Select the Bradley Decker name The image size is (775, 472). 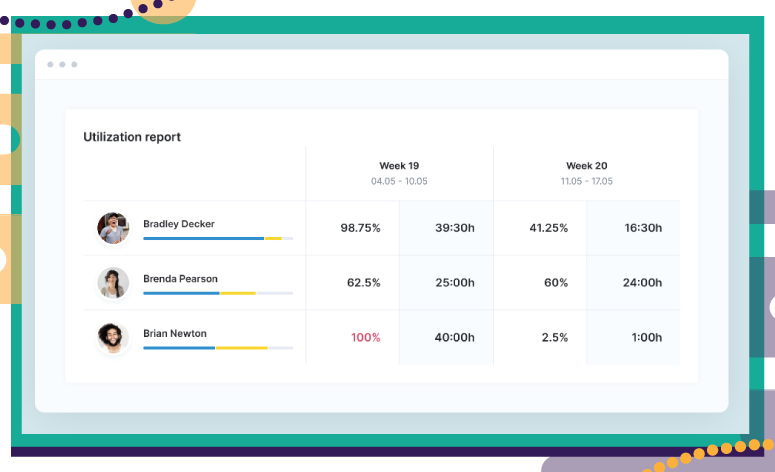[179, 224]
